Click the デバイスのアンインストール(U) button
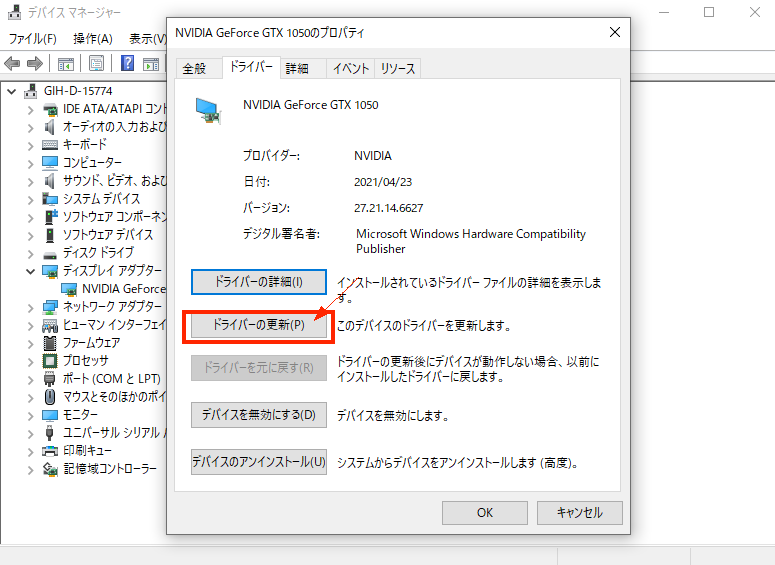This screenshot has height=565, width=775. [258, 462]
